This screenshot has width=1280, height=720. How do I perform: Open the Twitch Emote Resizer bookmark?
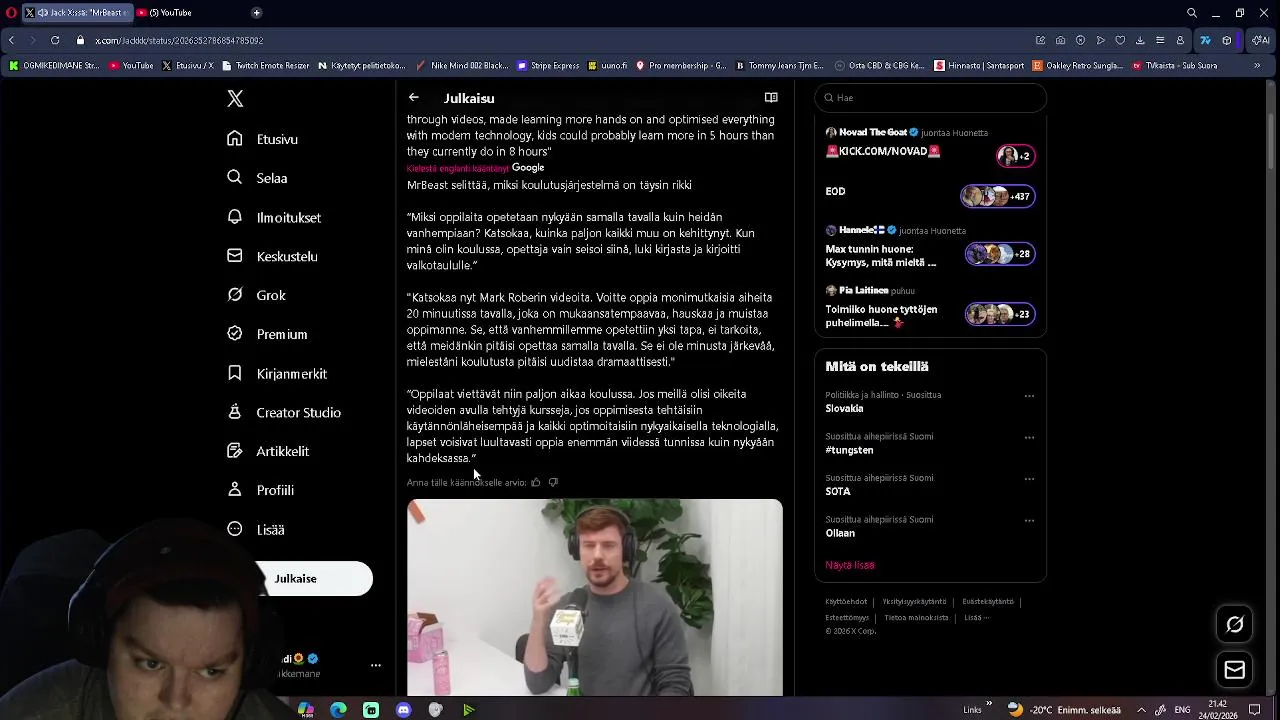264,66
